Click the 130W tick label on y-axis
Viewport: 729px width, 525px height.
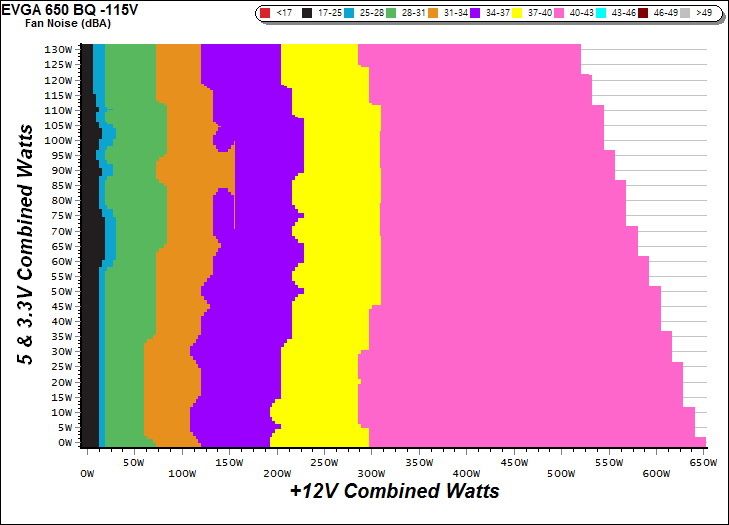click(59, 49)
